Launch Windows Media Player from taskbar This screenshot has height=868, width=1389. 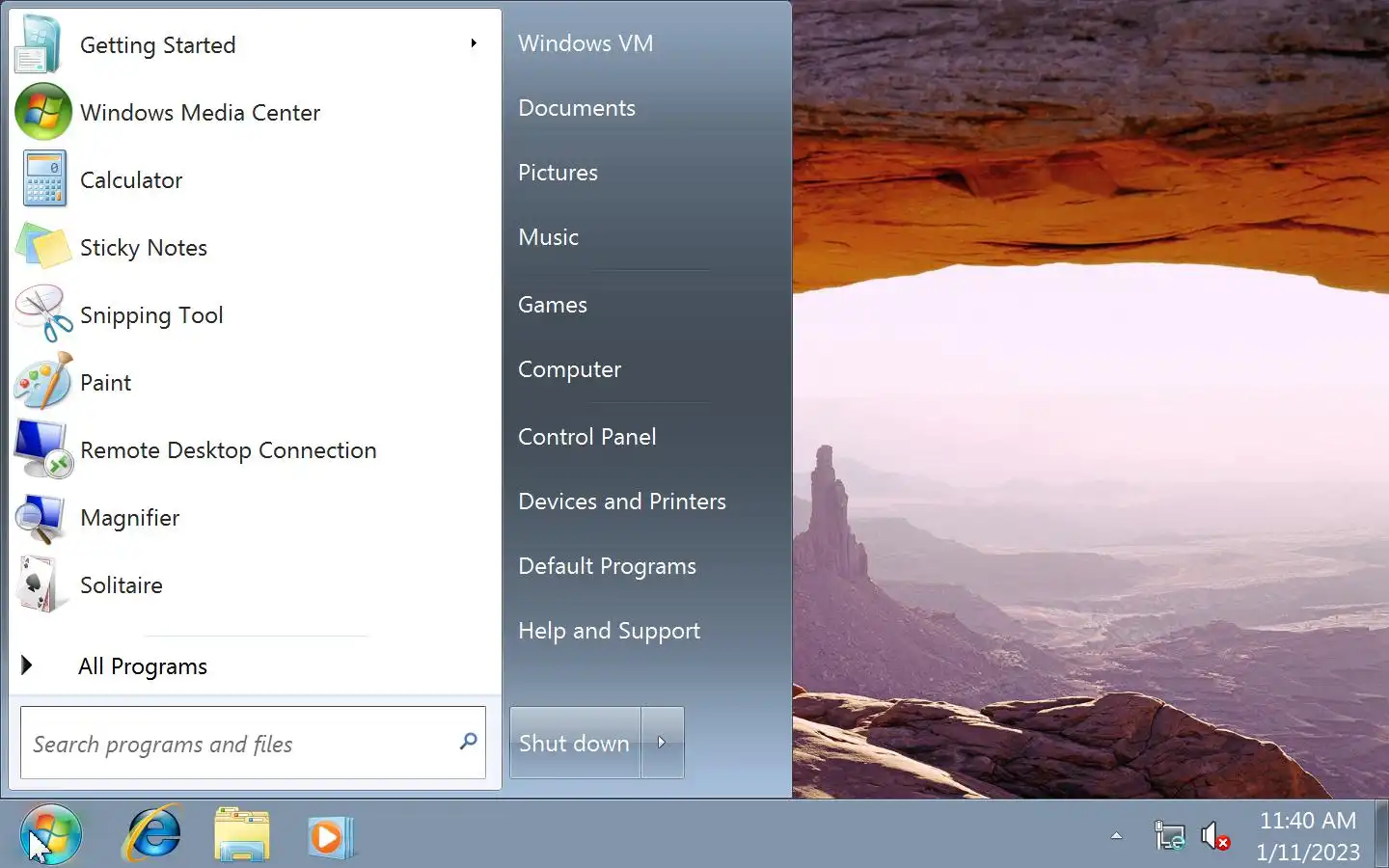point(331,836)
